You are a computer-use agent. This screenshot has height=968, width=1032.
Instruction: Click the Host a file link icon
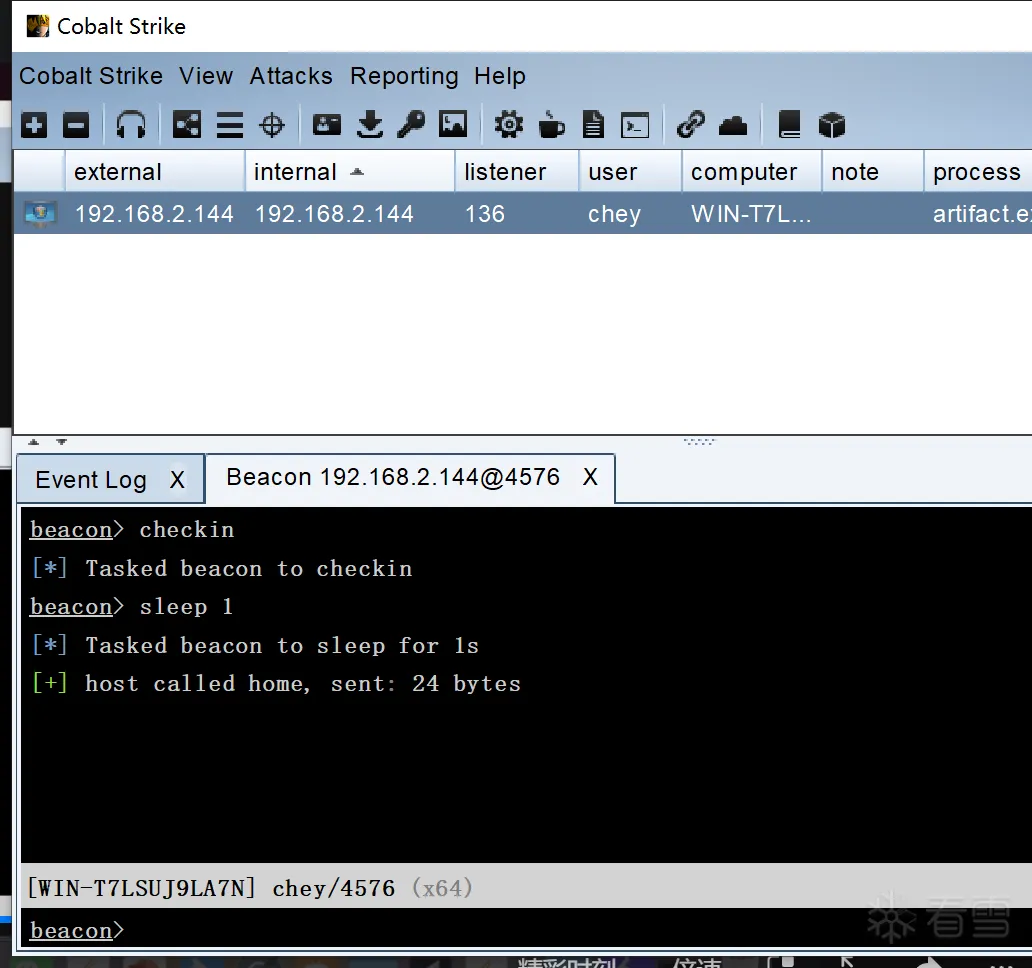click(690, 124)
